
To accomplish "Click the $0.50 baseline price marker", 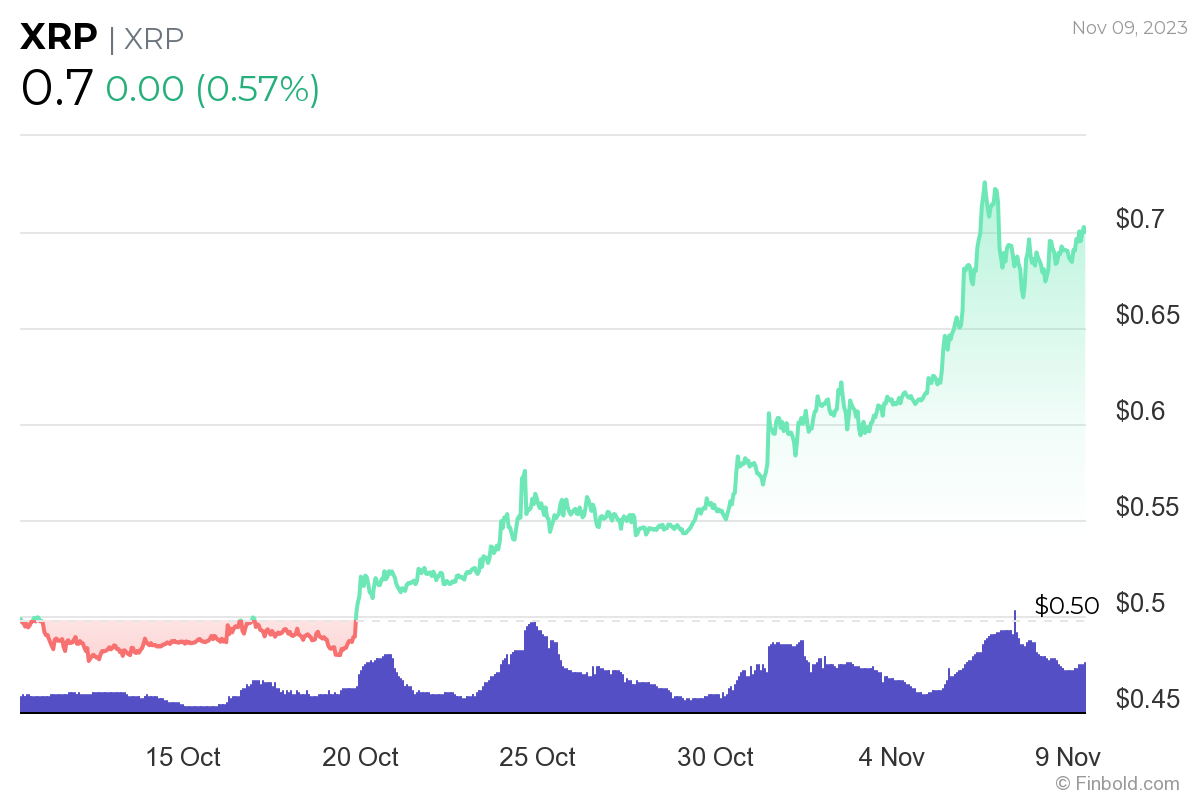I will (x=1066, y=605).
